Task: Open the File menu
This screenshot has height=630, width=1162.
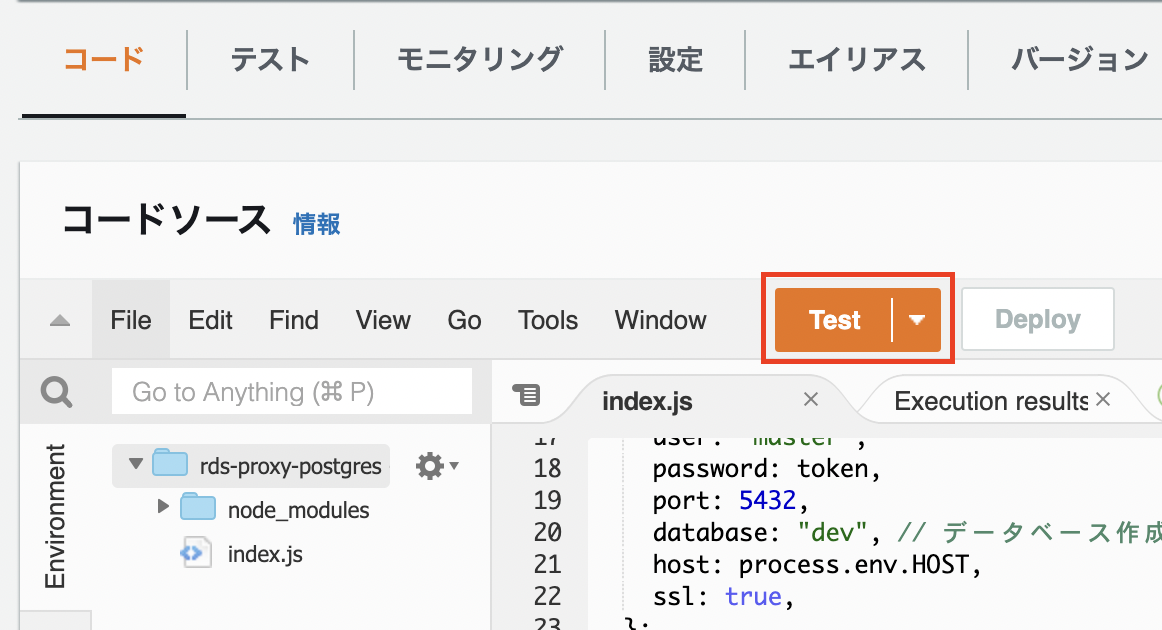Action: [131, 319]
